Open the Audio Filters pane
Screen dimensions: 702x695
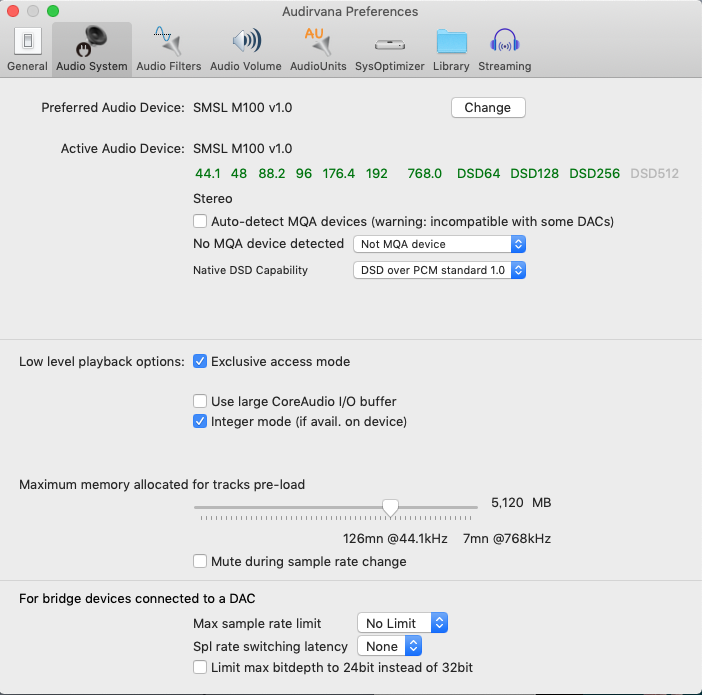(169, 49)
